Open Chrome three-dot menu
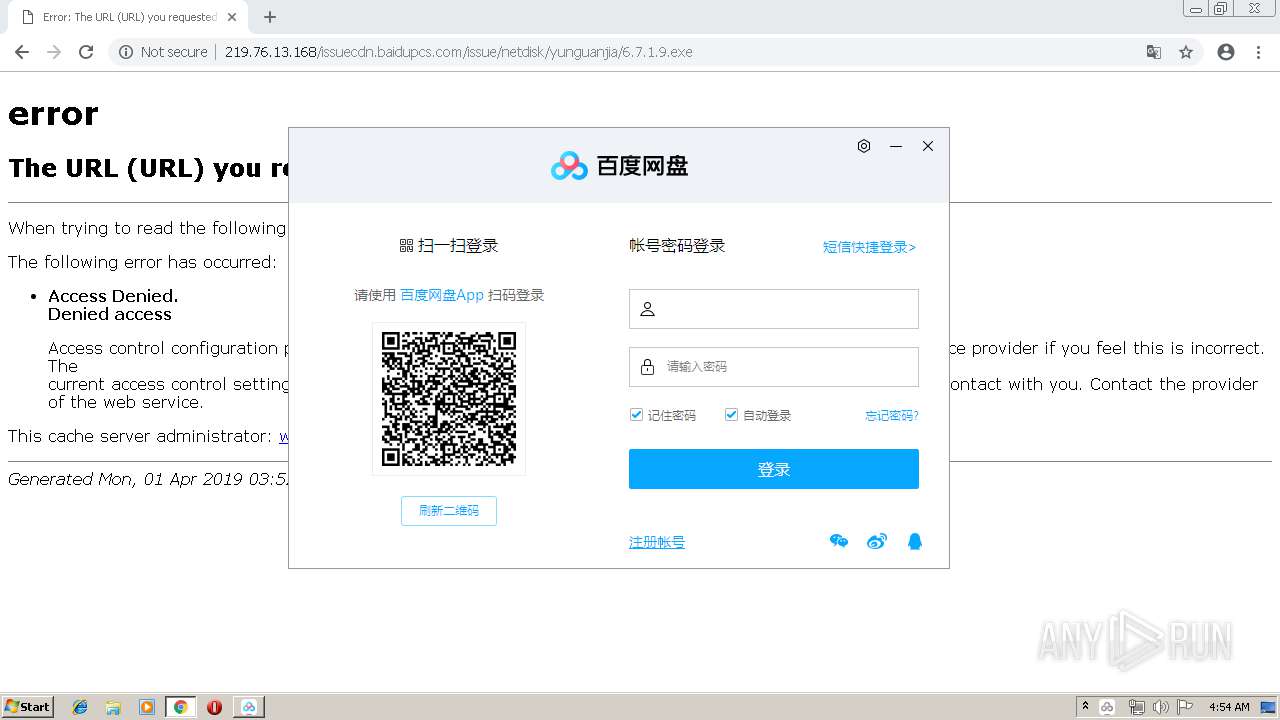 pyautogui.click(x=1258, y=52)
